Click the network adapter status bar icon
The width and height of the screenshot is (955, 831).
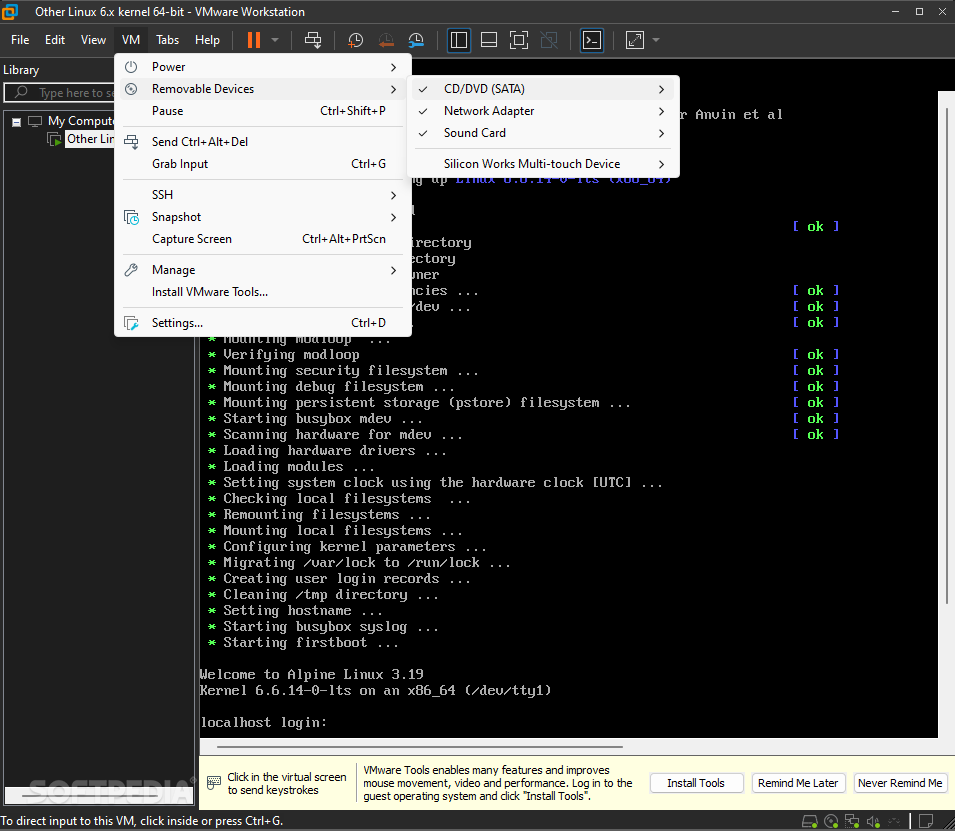point(852,821)
